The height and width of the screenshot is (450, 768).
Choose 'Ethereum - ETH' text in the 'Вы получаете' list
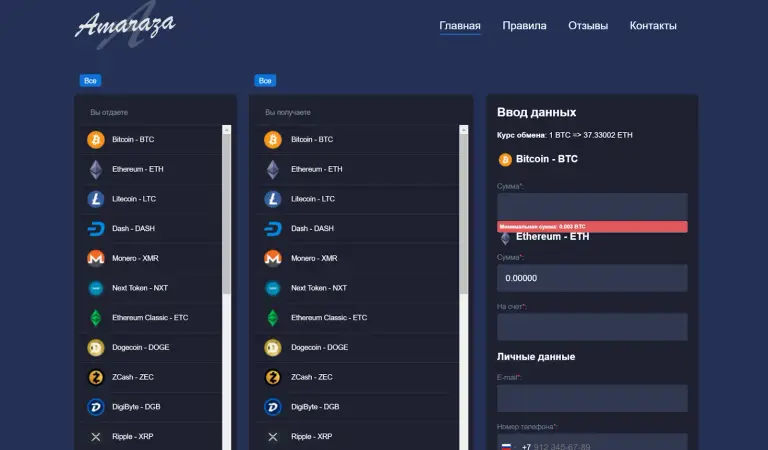point(317,169)
